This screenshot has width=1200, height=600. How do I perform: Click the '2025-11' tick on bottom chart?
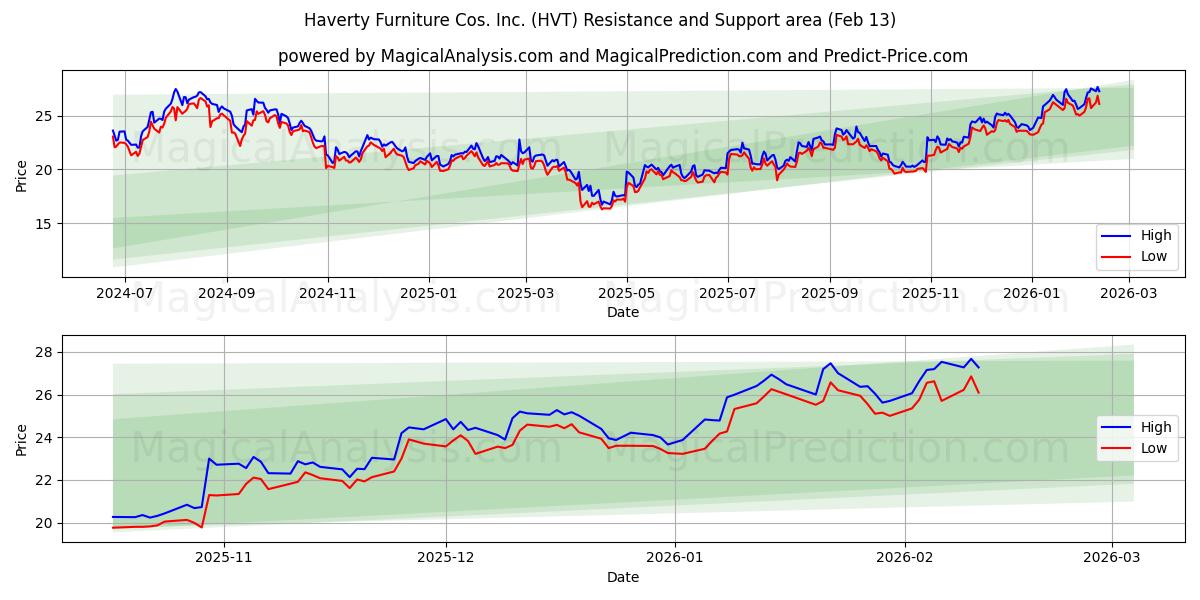click(223, 559)
